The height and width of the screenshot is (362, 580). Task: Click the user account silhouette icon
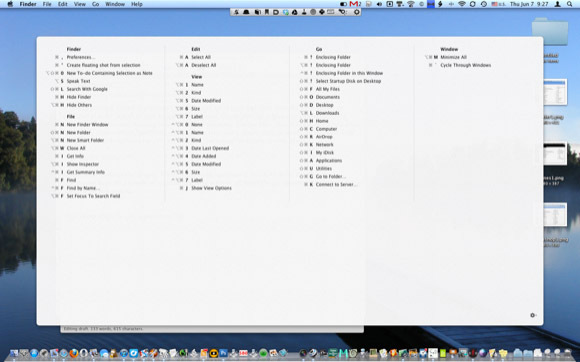tap(557, 4)
